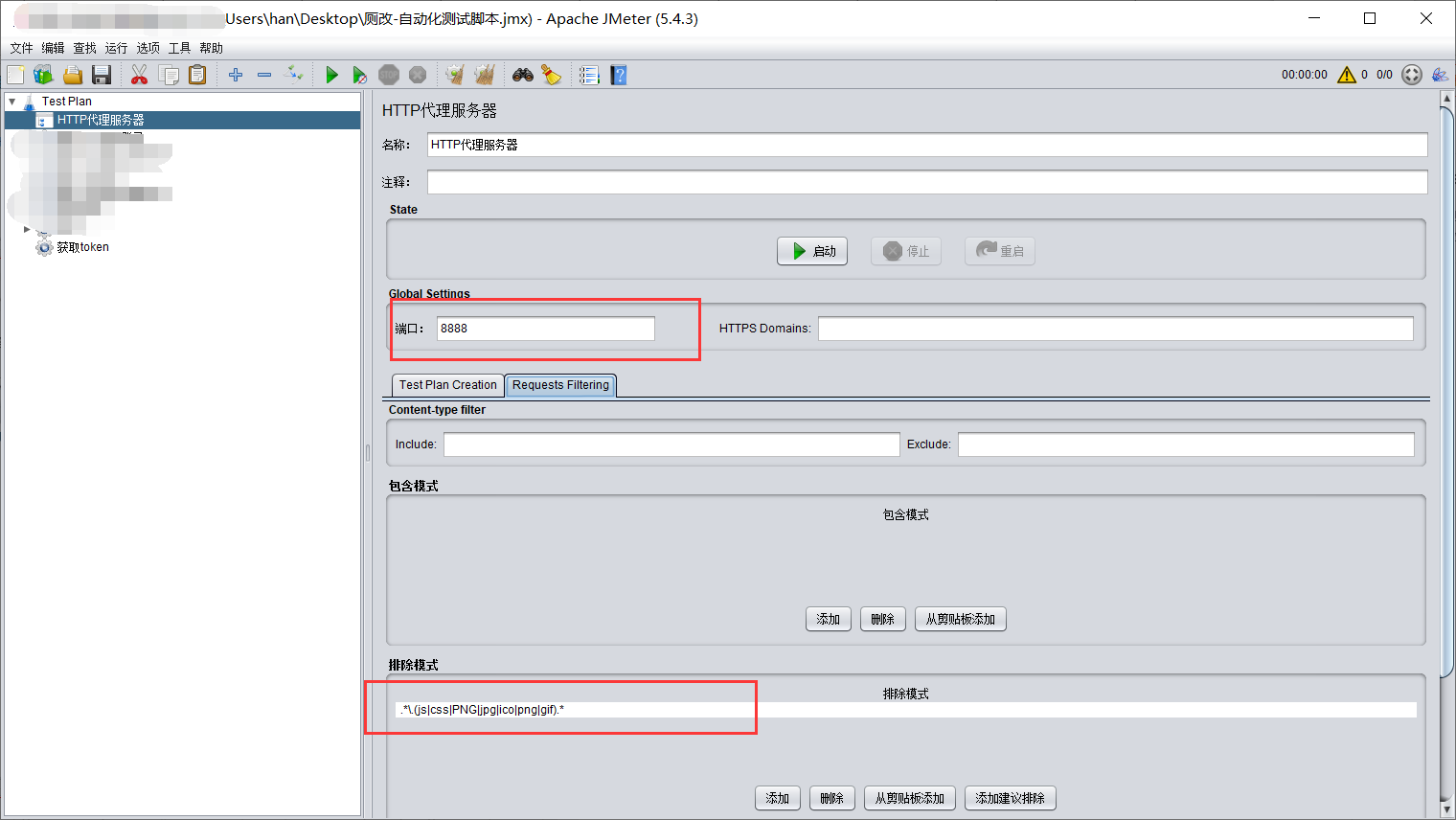Click the right panel vertical scrollbar
This screenshot has width=1456, height=820.
pos(1446,393)
